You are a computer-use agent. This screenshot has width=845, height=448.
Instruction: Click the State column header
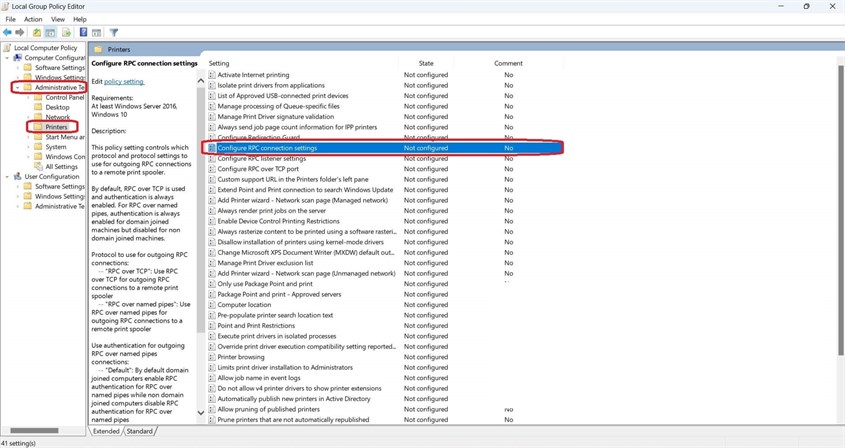(x=418, y=63)
